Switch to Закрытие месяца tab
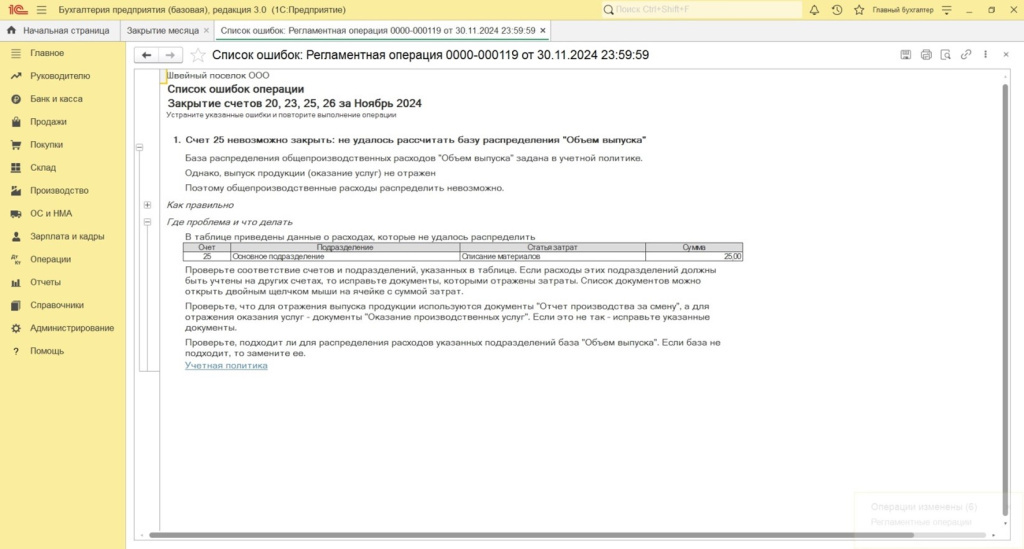This screenshot has width=1024, height=549. point(163,31)
